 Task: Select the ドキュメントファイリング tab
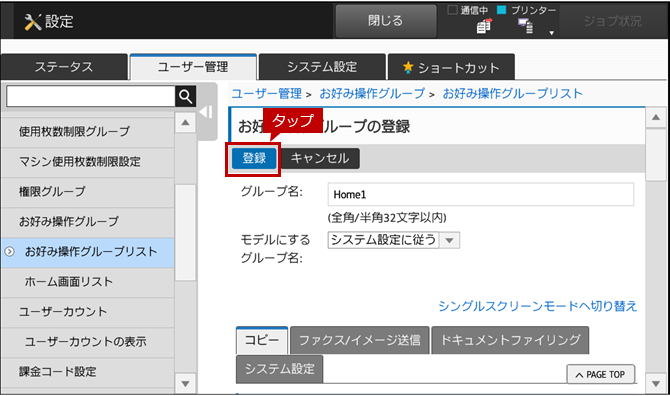pos(510,340)
